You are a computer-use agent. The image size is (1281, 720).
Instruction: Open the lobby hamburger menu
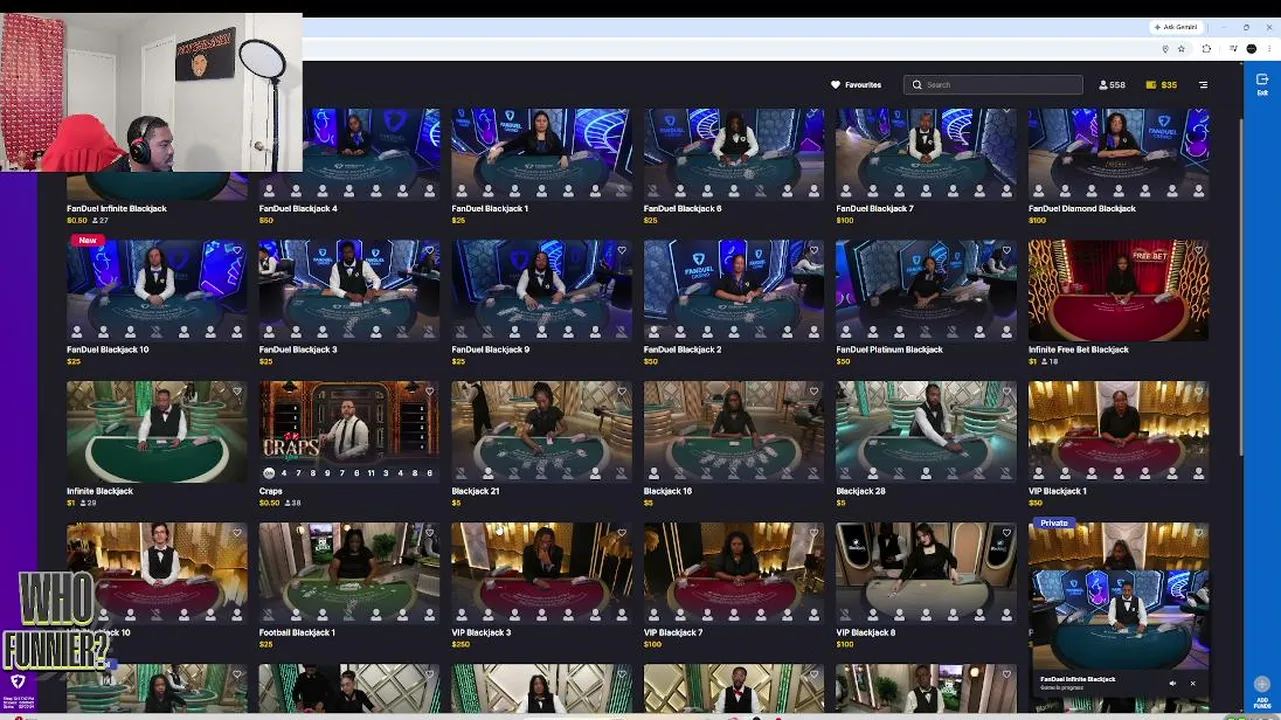pos(1203,85)
